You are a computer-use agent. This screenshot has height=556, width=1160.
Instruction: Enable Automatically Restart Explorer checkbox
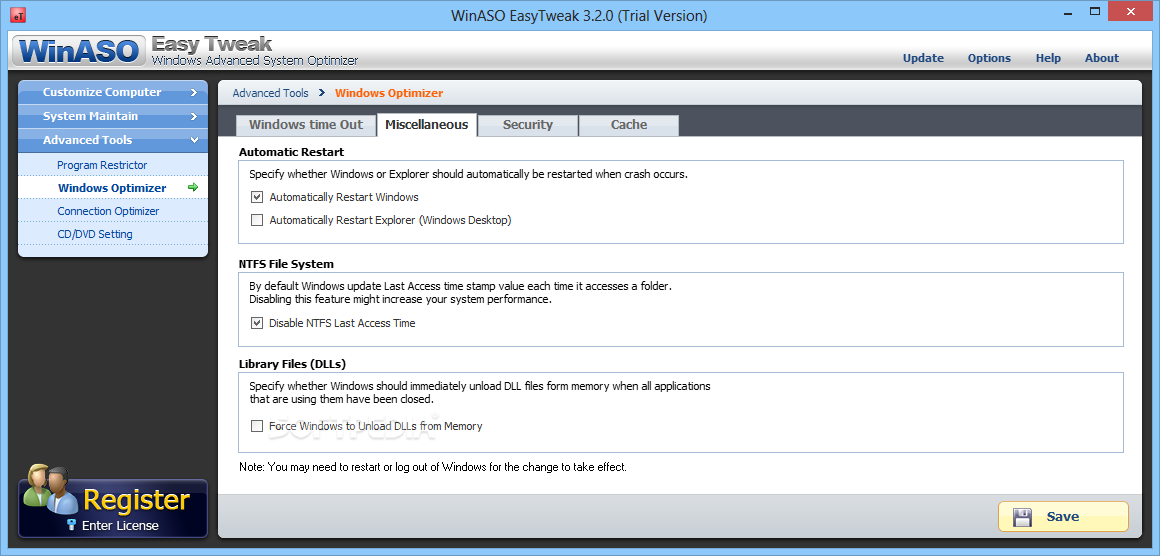tap(257, 220)
